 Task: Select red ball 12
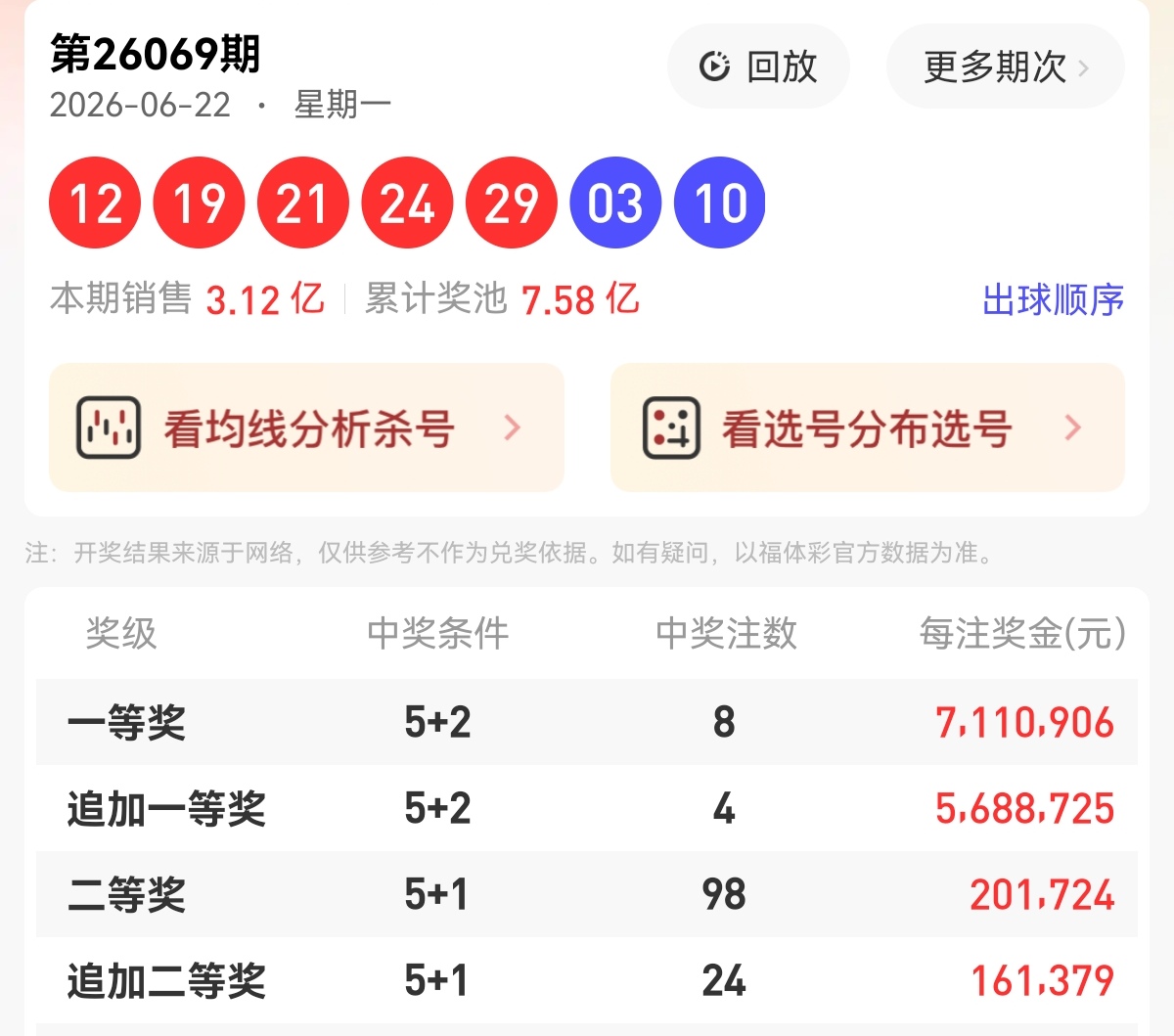coord(95,203)
